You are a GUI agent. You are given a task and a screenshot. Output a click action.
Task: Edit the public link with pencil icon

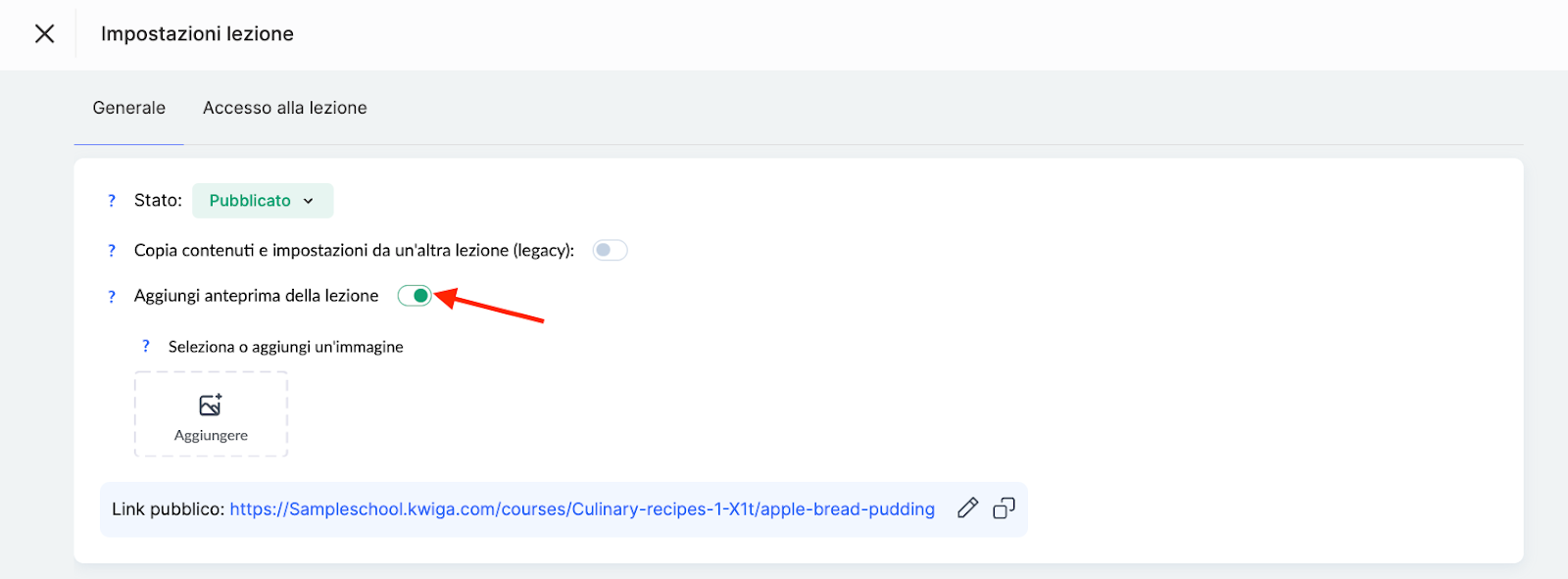pos(967,507)
